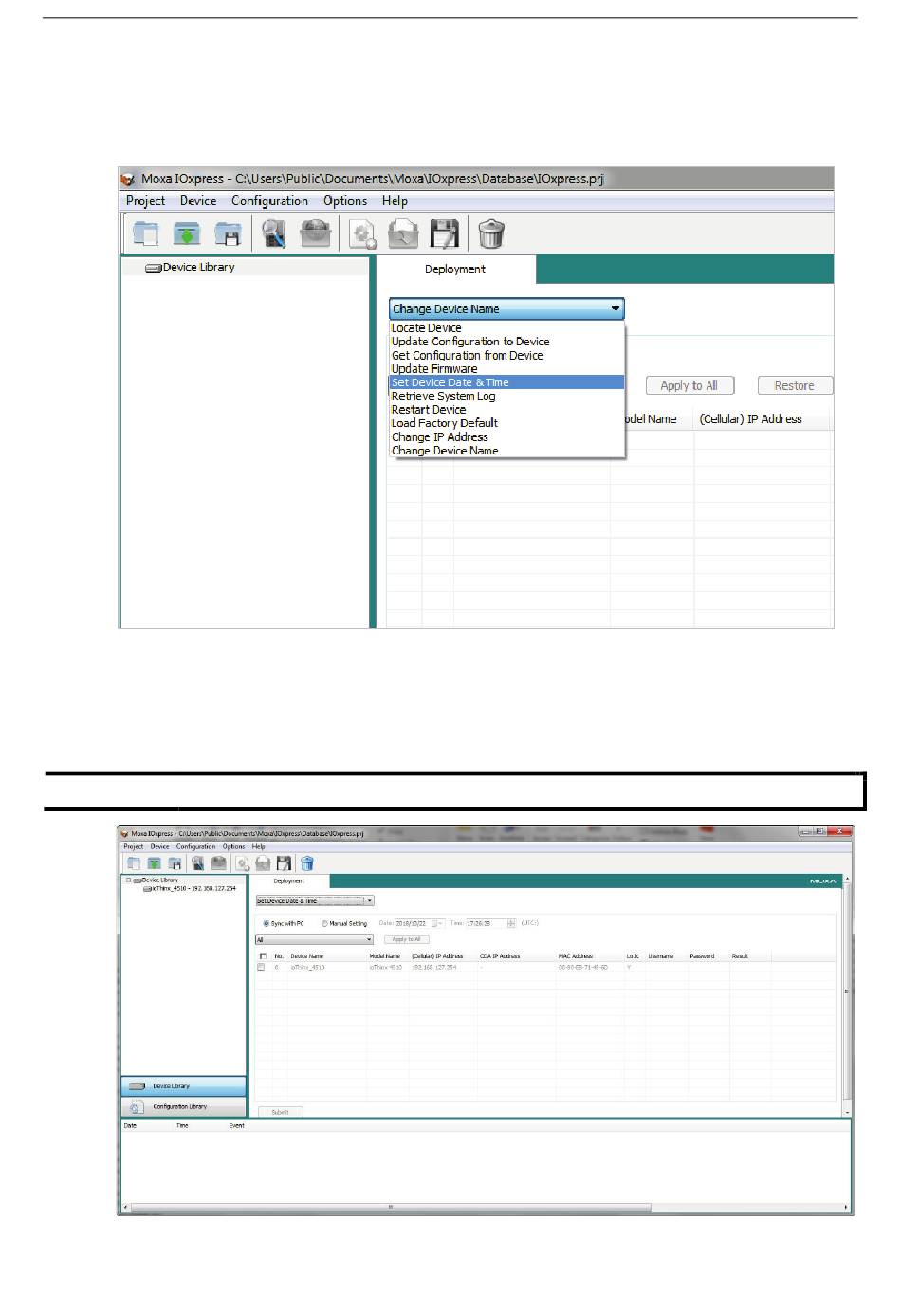
Task: Open the Change Device Name combo box
Action: coord(506,308)
